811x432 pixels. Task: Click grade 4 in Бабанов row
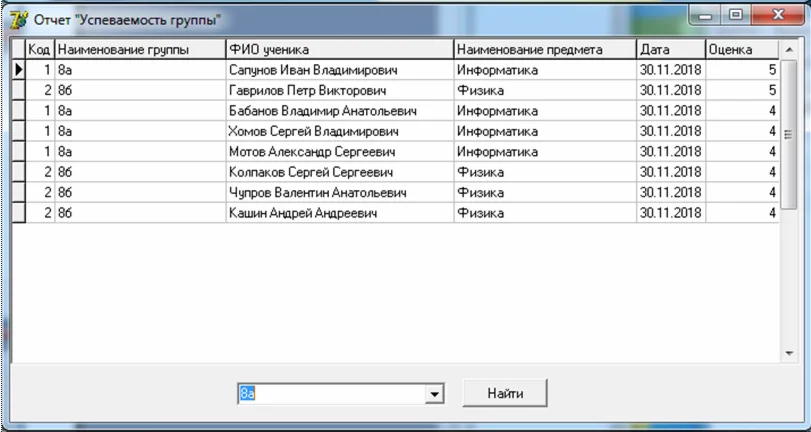pos(742,111)
